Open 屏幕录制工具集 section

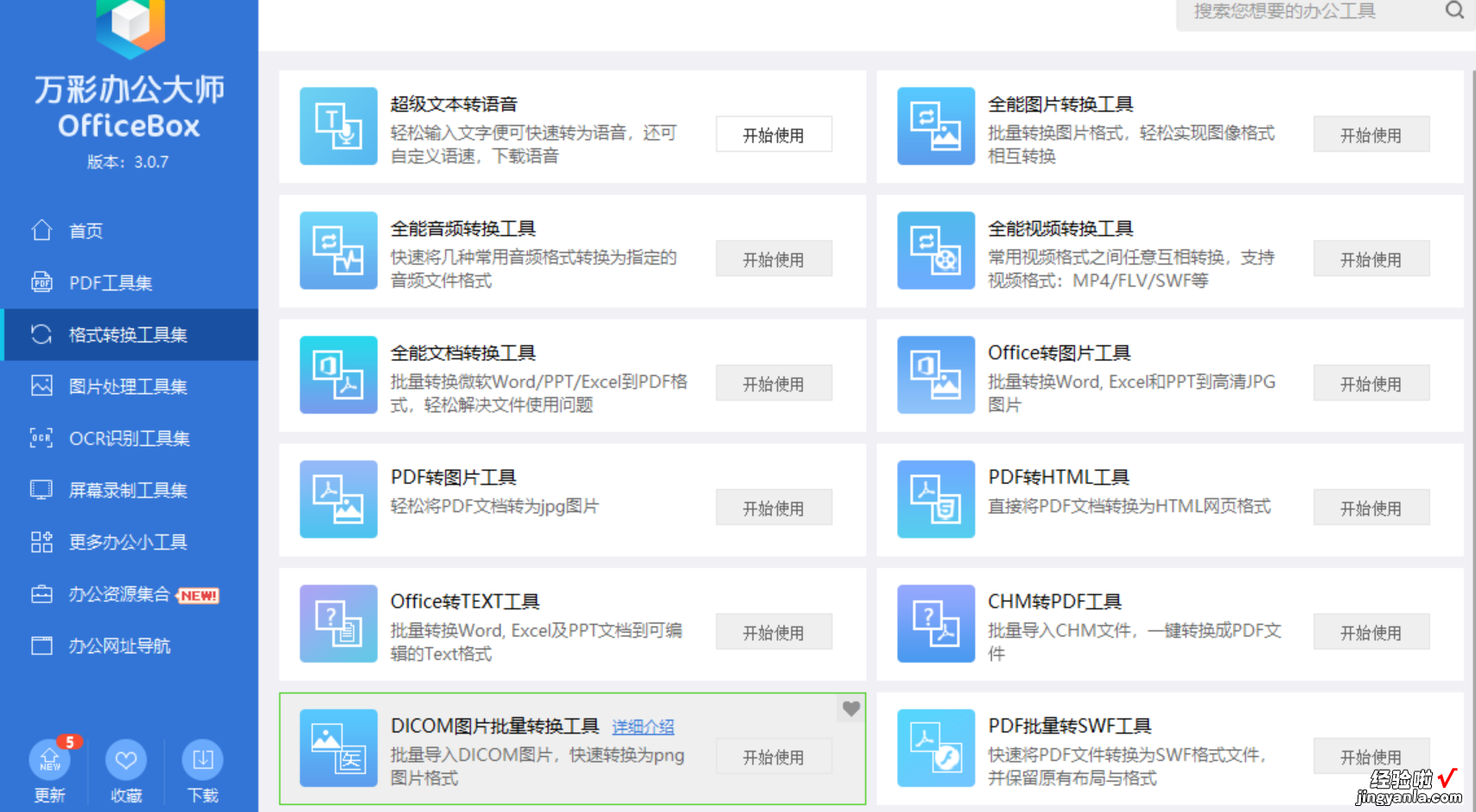[x=130, y=490]
